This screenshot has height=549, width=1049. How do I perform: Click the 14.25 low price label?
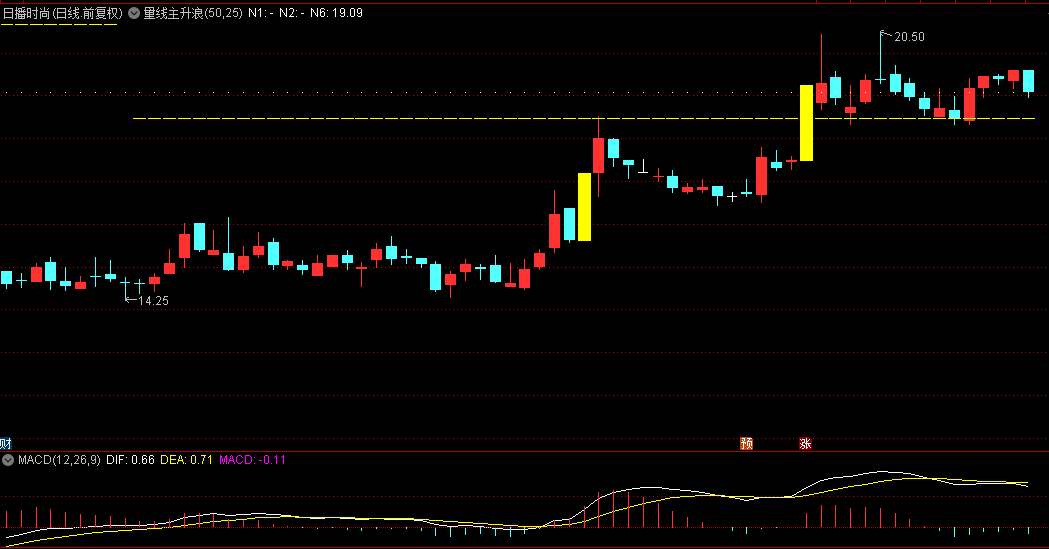click(x=153, y=301)
